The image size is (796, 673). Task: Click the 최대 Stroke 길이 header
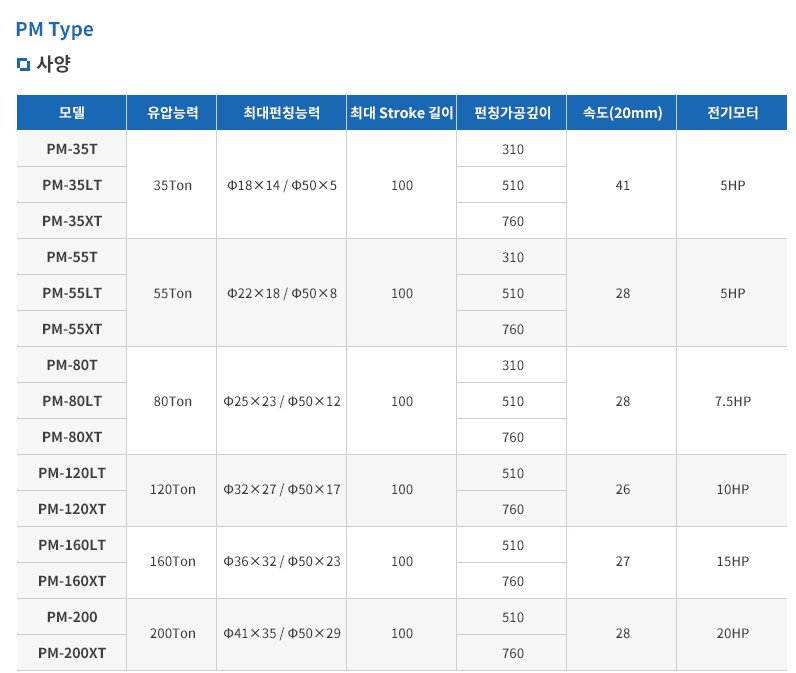(401, 113)
